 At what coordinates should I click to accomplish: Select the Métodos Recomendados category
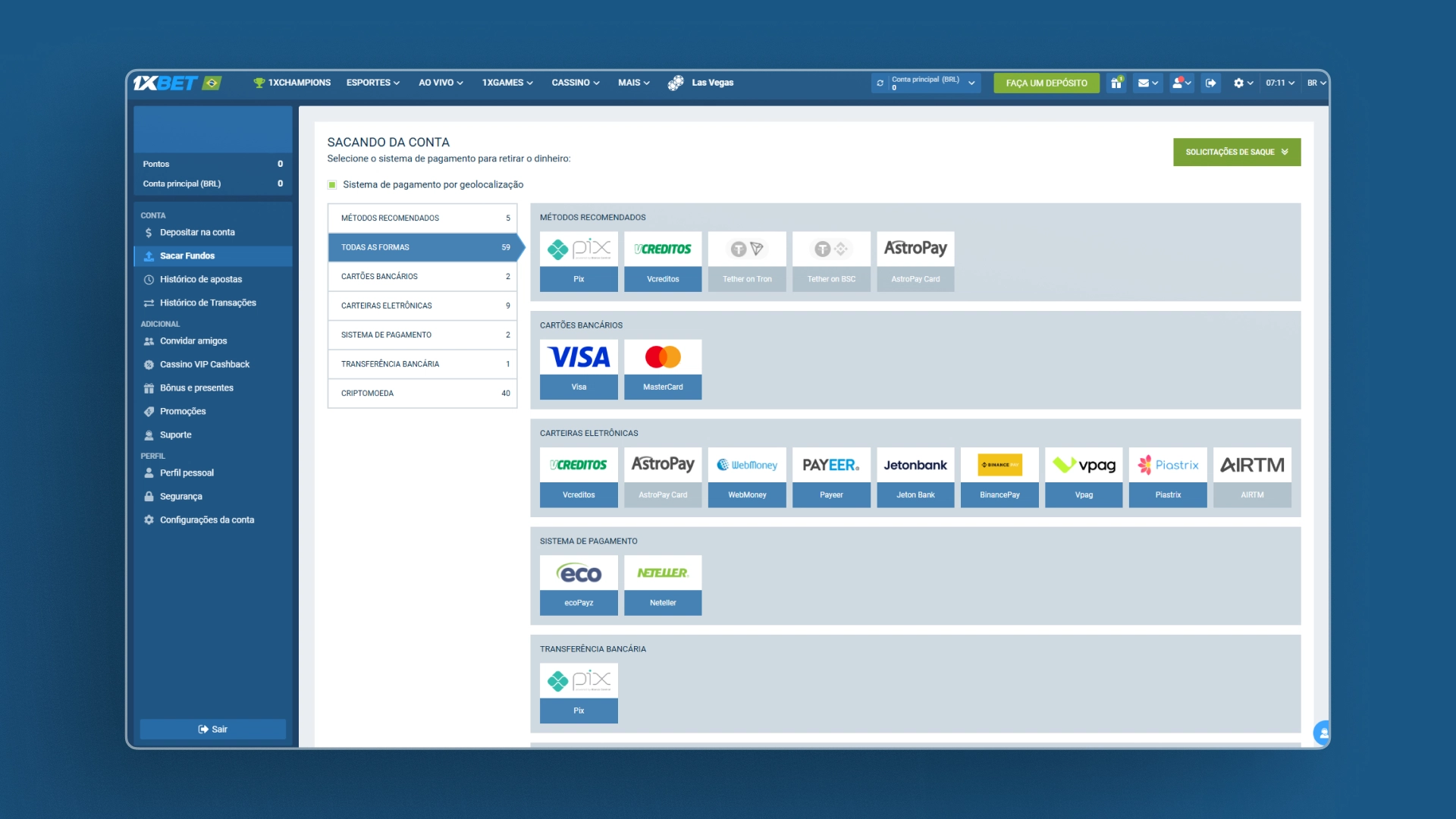(x=422, y=218)
